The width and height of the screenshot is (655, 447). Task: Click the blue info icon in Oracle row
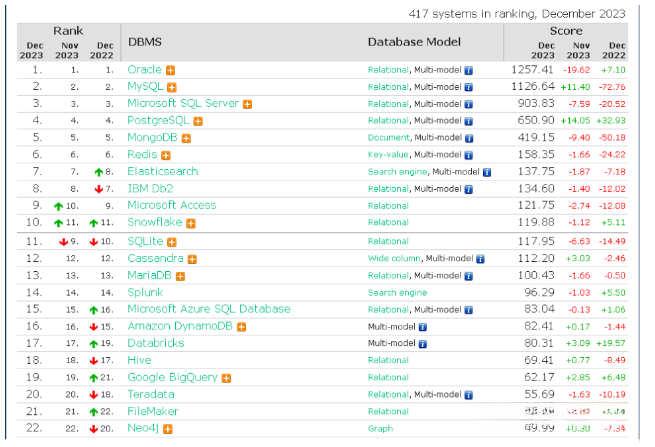coord(469,71)
